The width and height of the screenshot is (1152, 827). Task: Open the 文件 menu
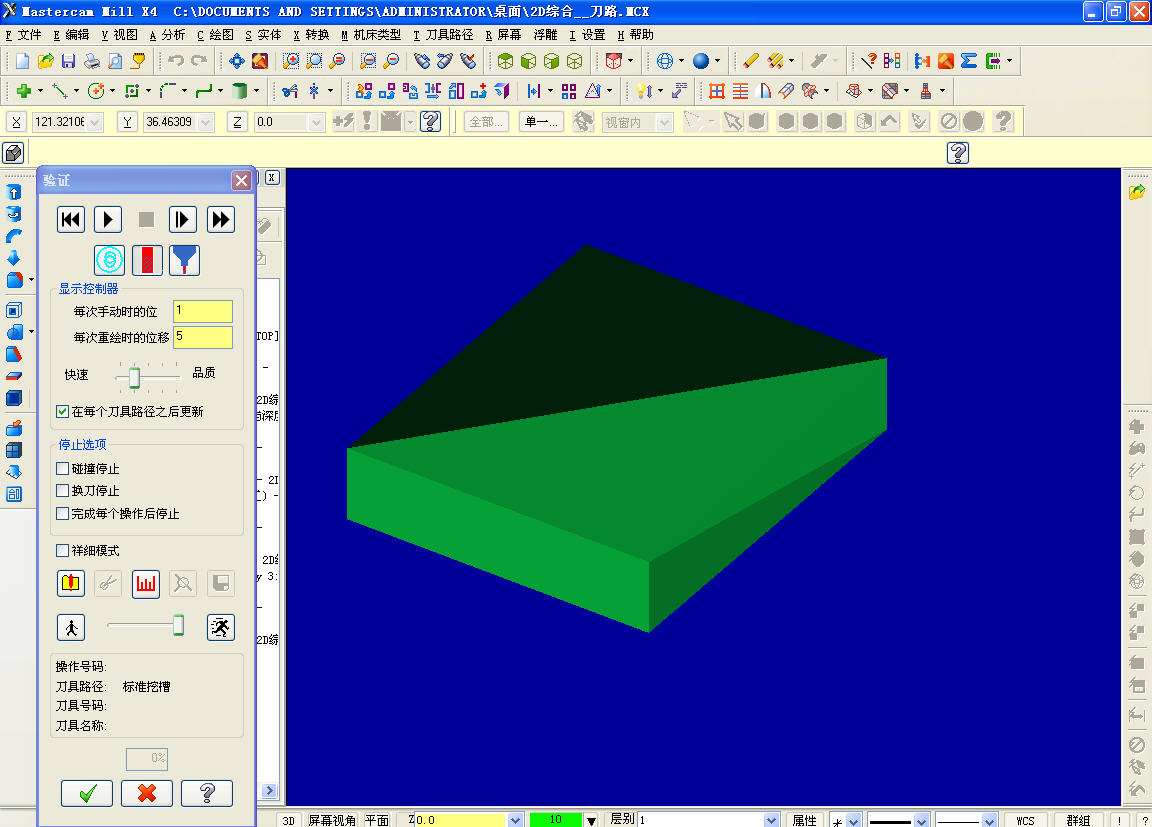(x=24, y=35)
